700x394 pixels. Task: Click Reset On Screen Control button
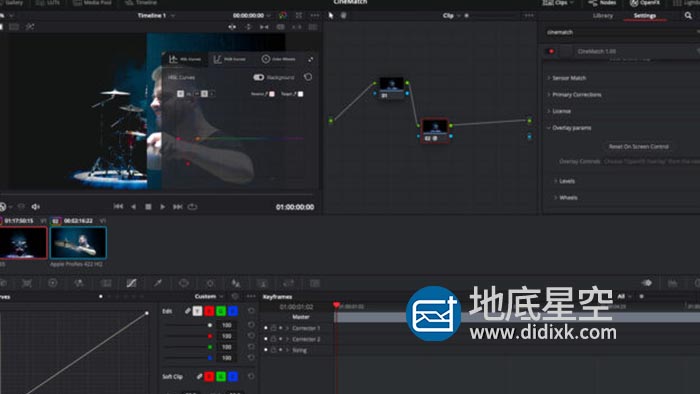click(x=638, y=146)
